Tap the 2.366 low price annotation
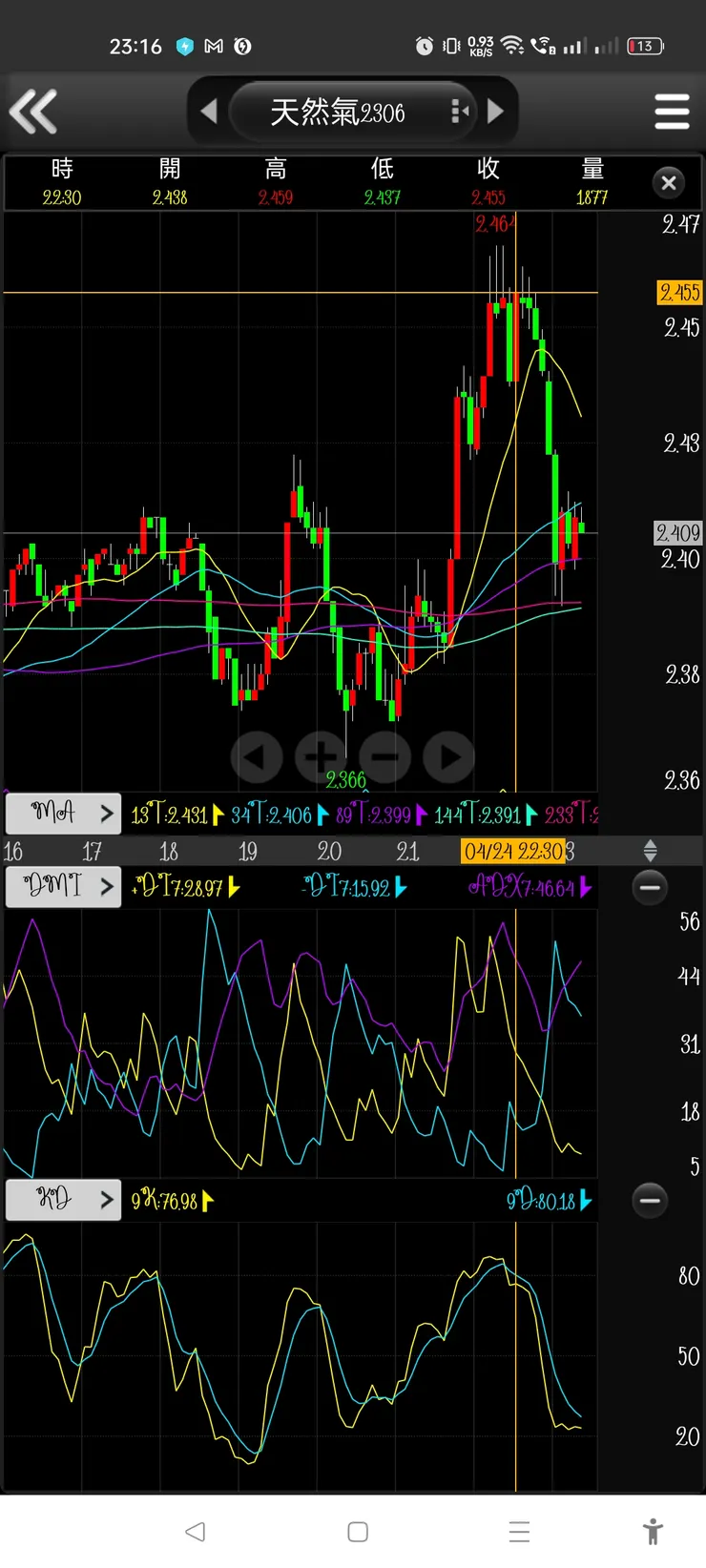 coord(345,780)
